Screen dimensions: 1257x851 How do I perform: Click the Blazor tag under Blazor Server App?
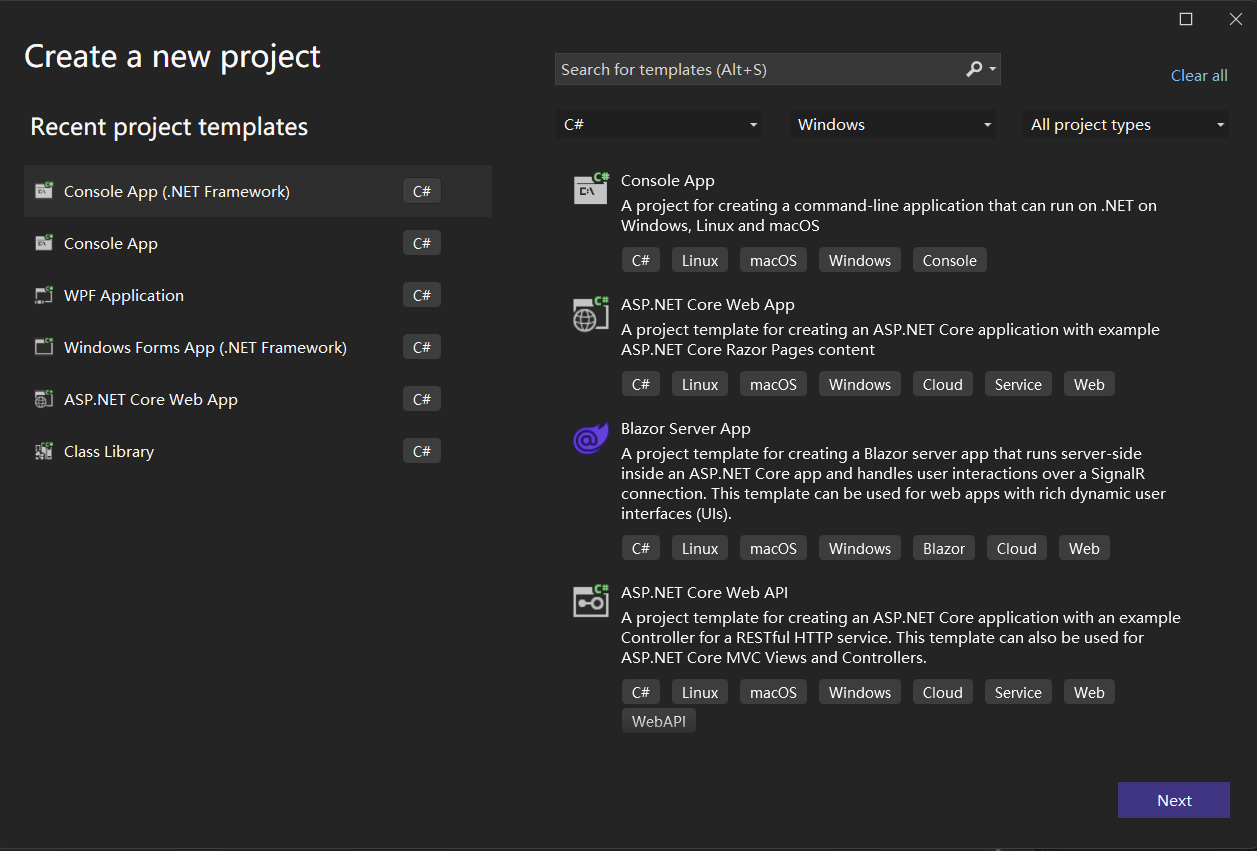point(944,548)
